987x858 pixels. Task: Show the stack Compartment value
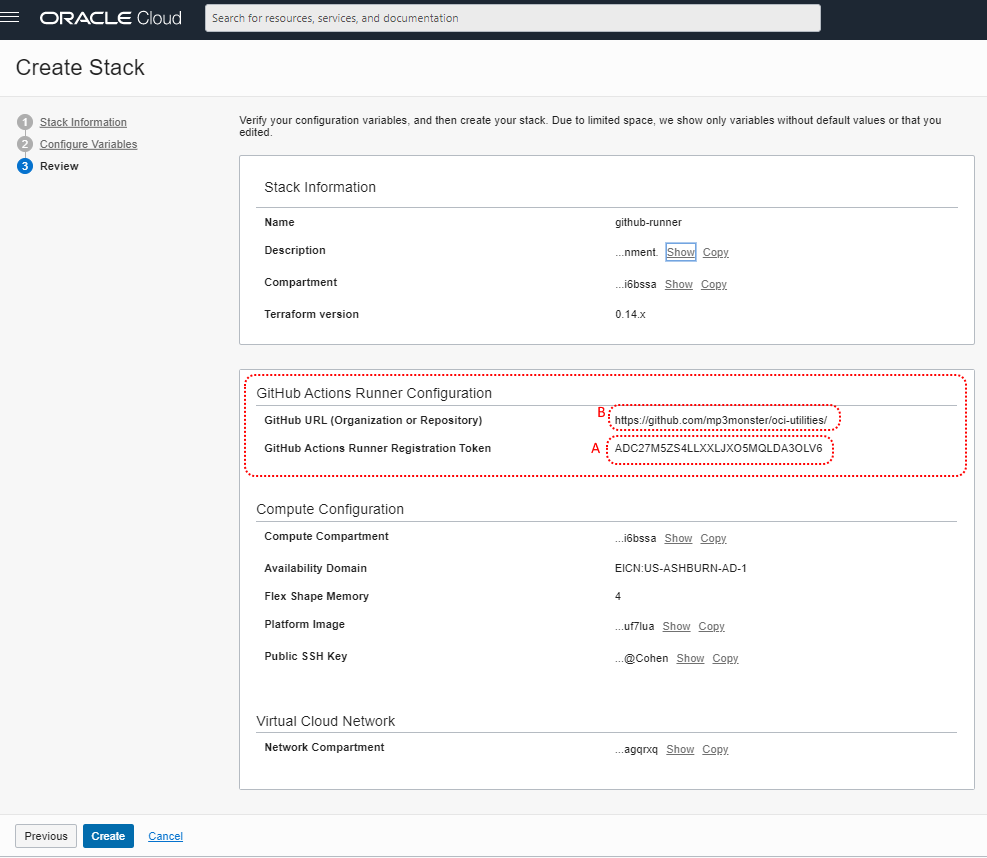pyautogui.click(x=678, y=284)
